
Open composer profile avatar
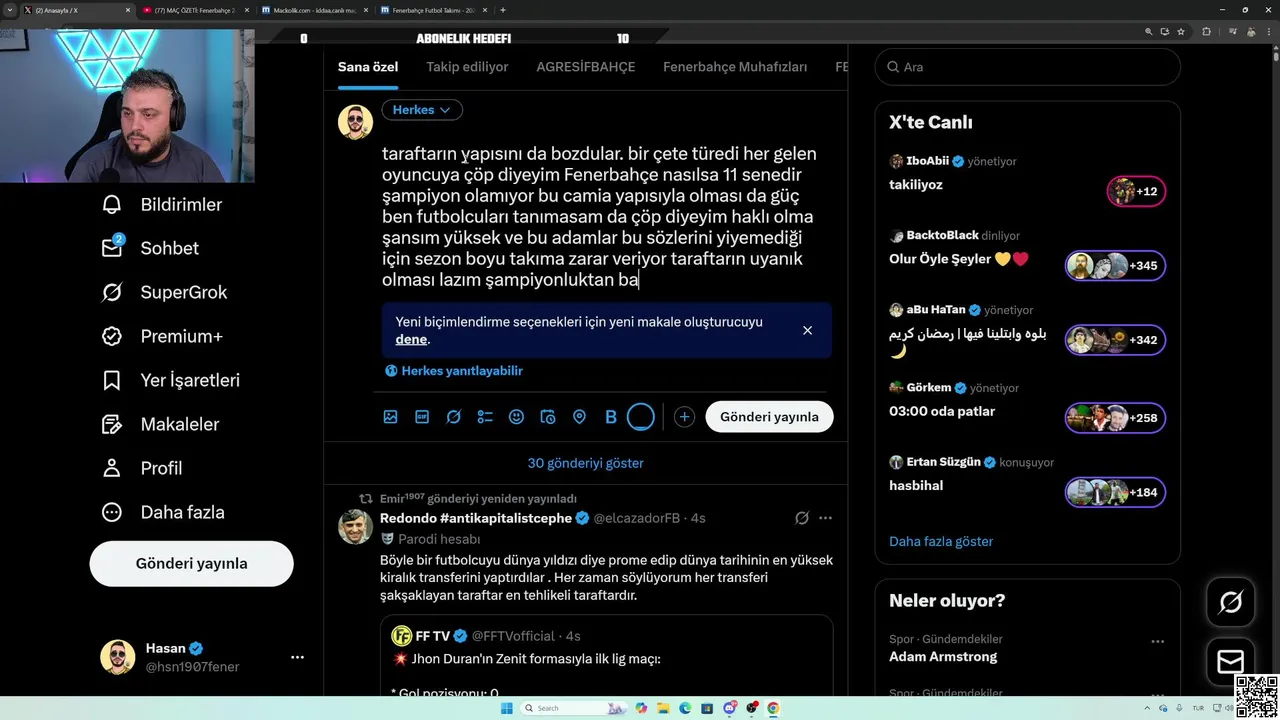[x=355, y=122]
